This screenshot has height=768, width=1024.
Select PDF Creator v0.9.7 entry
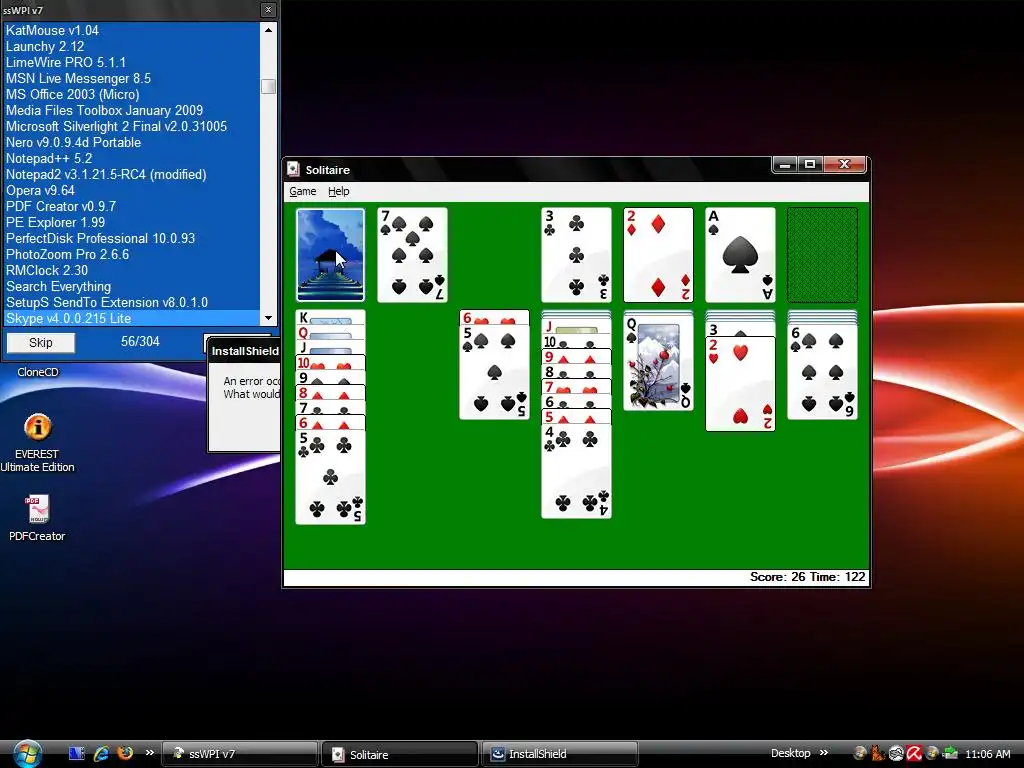coord(132,206)
